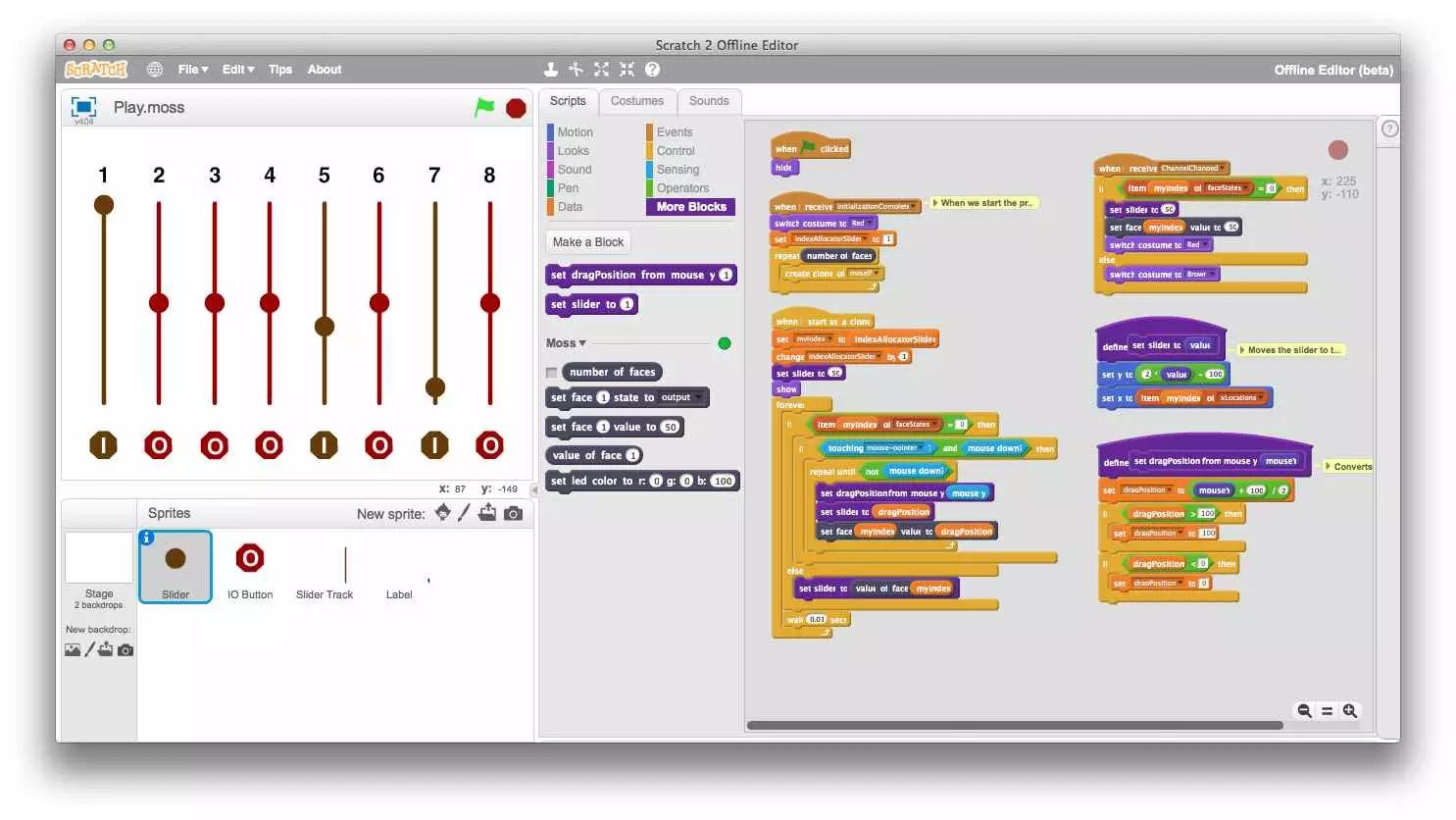Select the Shrink sprite tool
The width and height of the screenshot is (1456, 820).
[x=627, y=69]
